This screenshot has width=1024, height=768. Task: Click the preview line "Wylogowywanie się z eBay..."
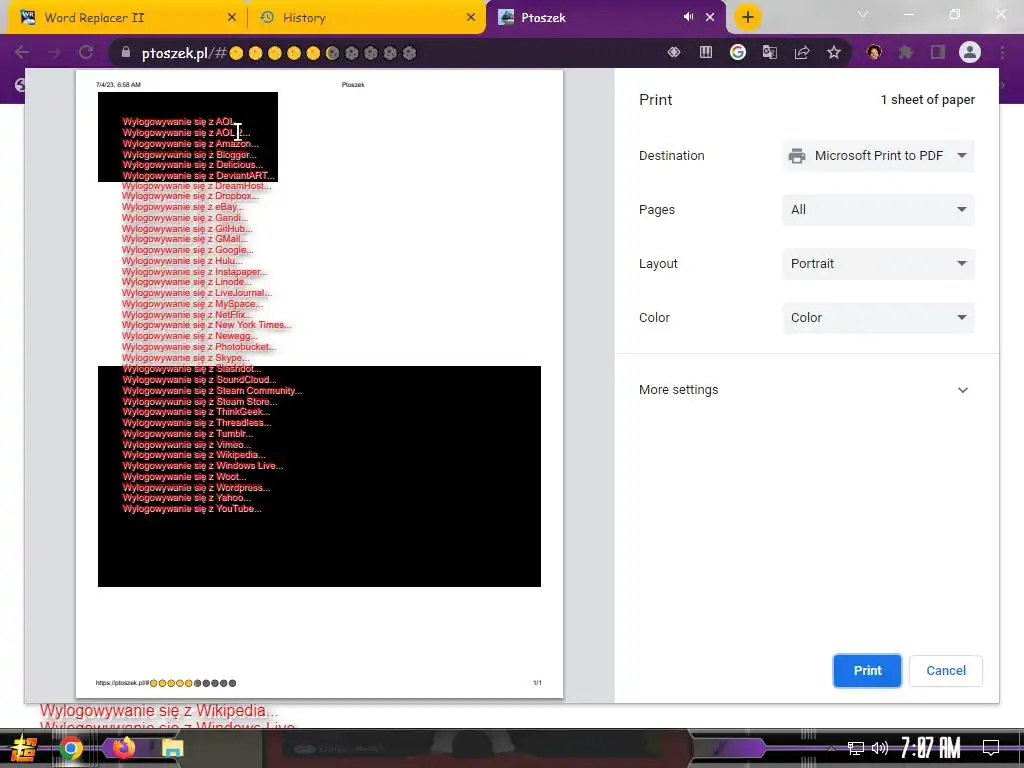[183, 207]
